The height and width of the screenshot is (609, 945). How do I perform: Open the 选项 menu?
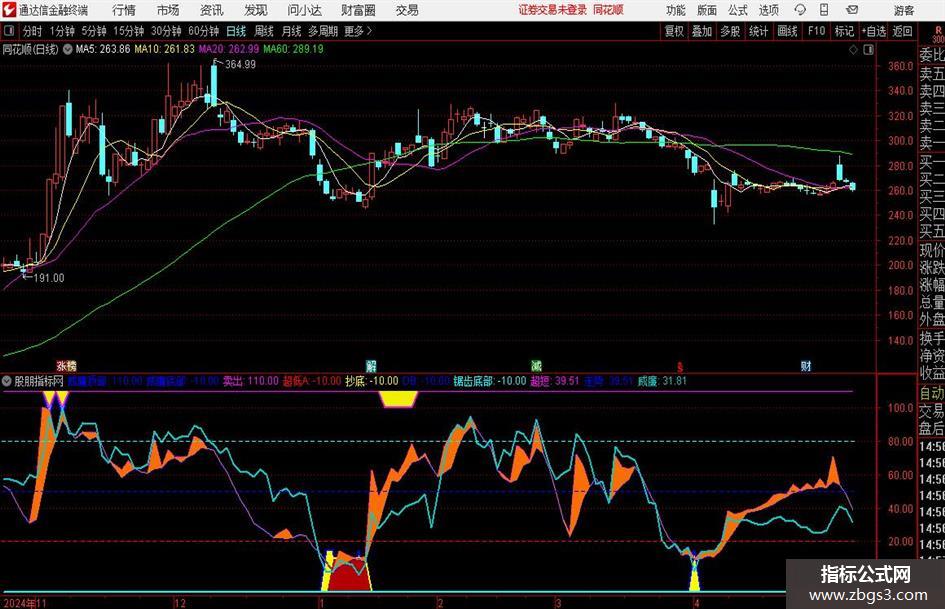click(768, 10)
